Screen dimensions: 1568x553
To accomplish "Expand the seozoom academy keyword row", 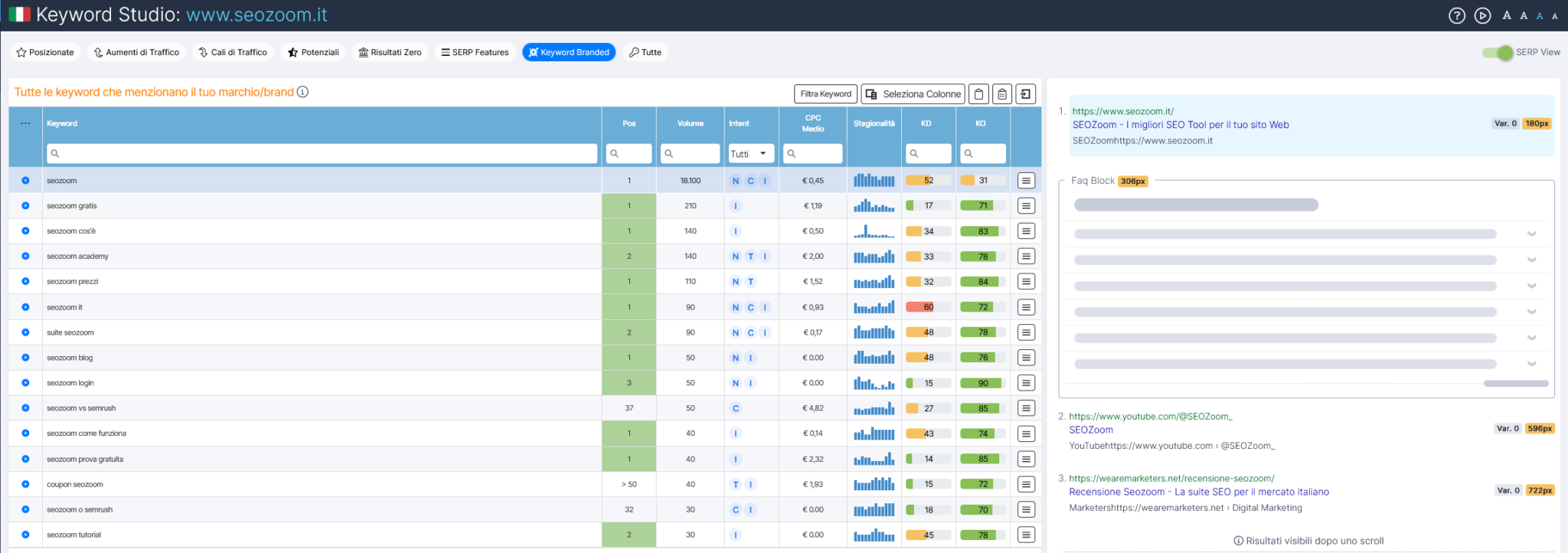I will [x=25, y=257].
